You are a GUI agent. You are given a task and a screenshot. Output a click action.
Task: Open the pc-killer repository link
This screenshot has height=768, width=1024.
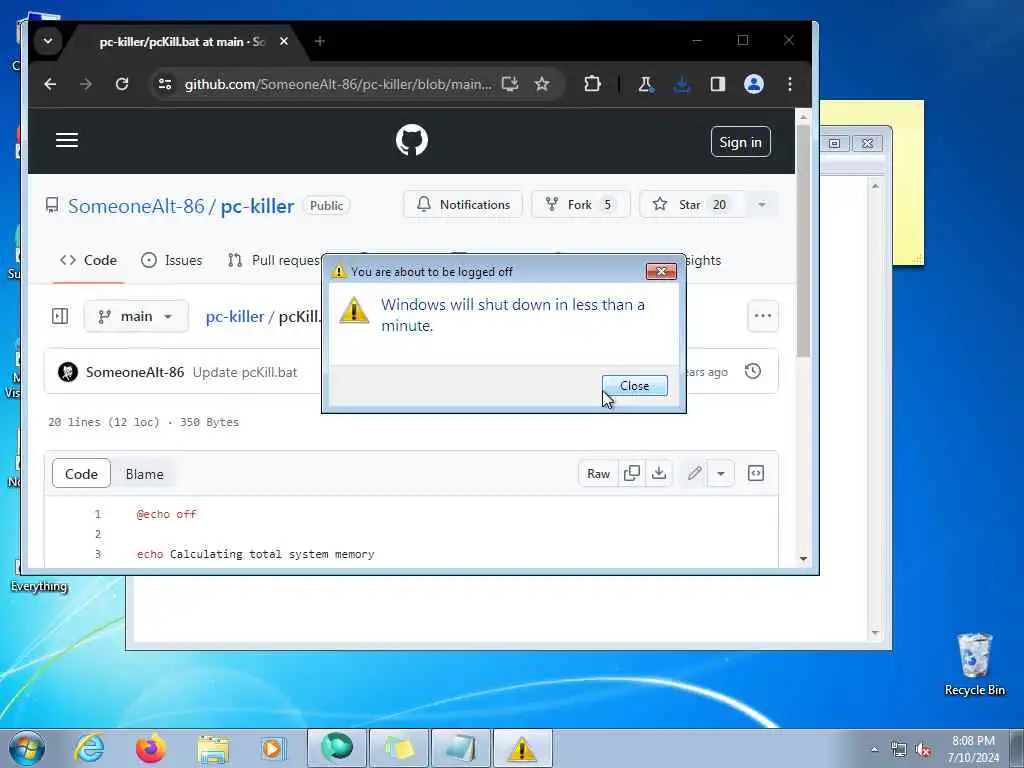(x=257, y=206)
